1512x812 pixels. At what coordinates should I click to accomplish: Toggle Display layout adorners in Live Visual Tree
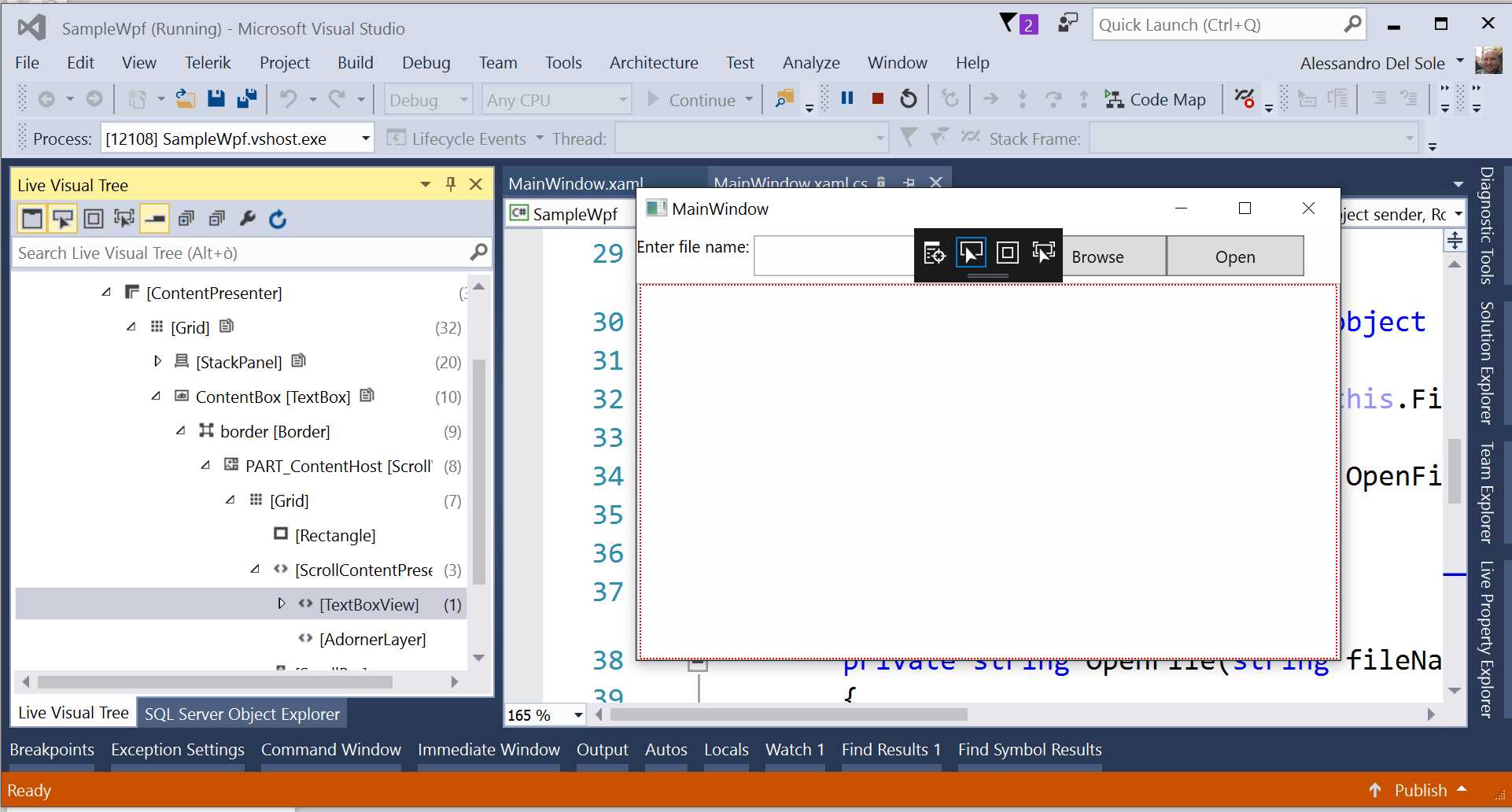[94, 219]
